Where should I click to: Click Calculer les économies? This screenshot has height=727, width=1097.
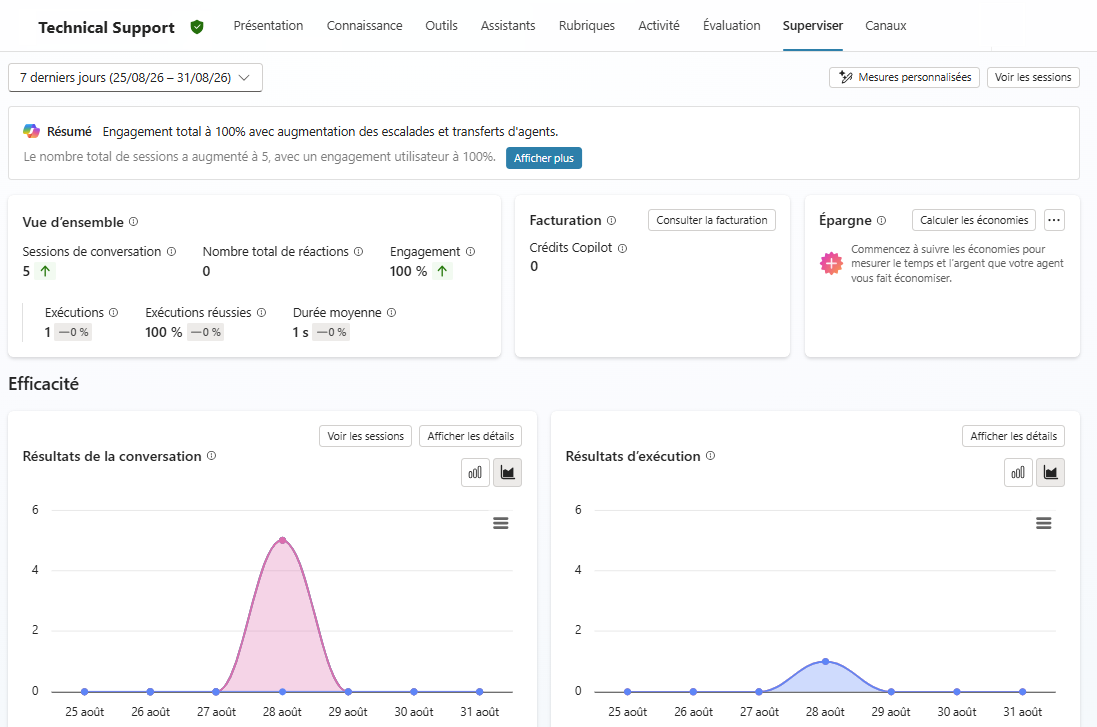click(x=974, y=220)
